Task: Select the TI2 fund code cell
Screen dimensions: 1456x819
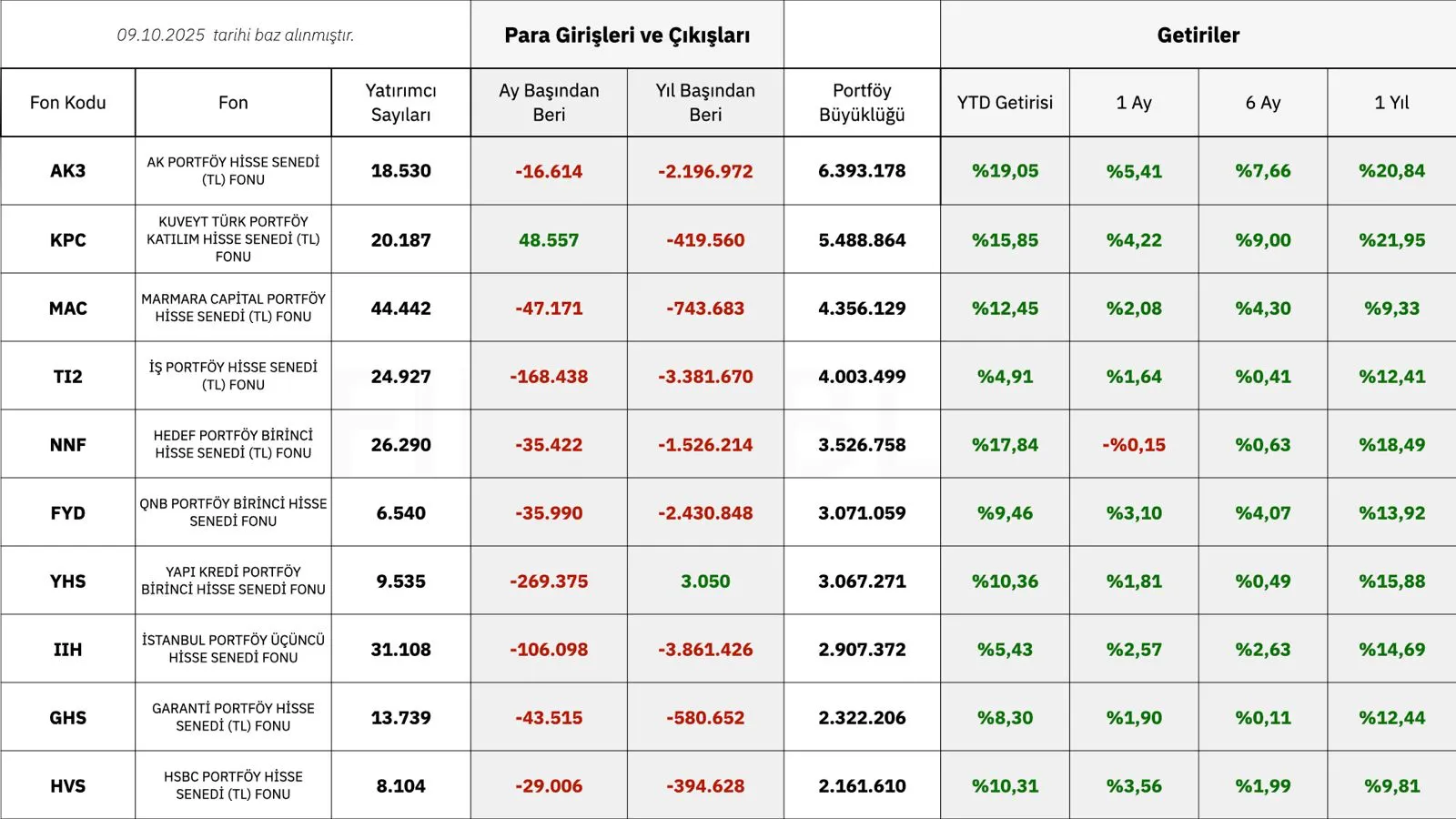Action: [x=68, y=377]
